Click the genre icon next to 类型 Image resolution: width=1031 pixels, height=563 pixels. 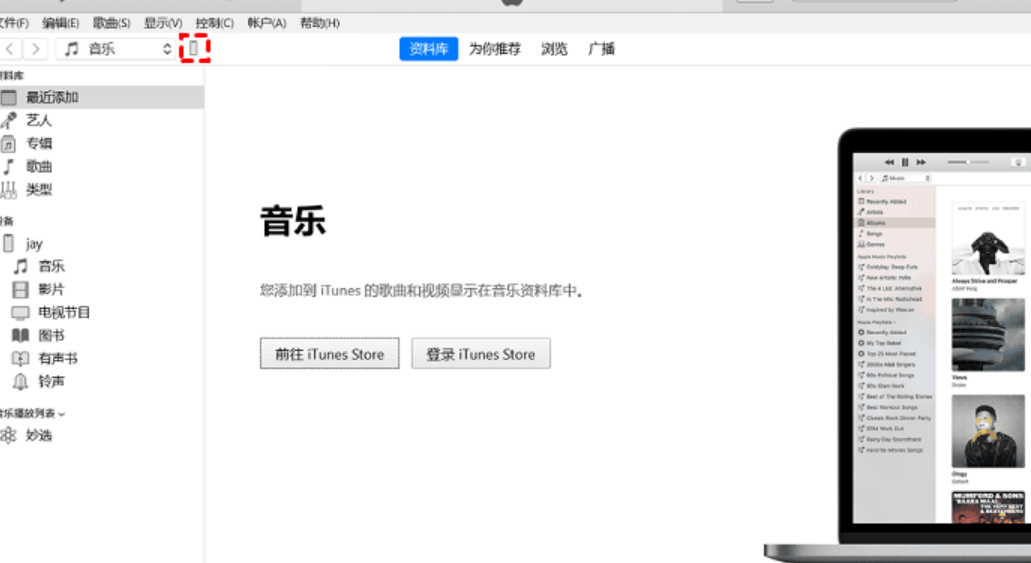[x=9, y=189]
